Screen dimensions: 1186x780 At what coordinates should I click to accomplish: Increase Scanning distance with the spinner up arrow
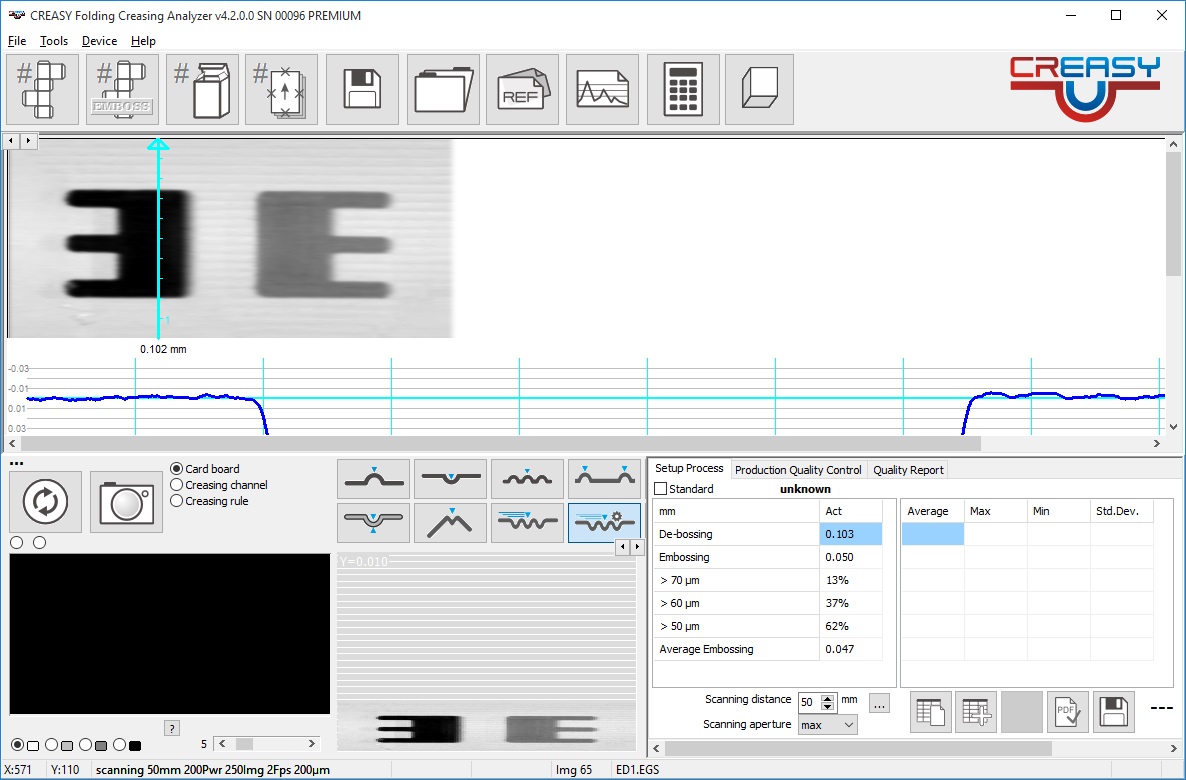click(x=827, y=698)
